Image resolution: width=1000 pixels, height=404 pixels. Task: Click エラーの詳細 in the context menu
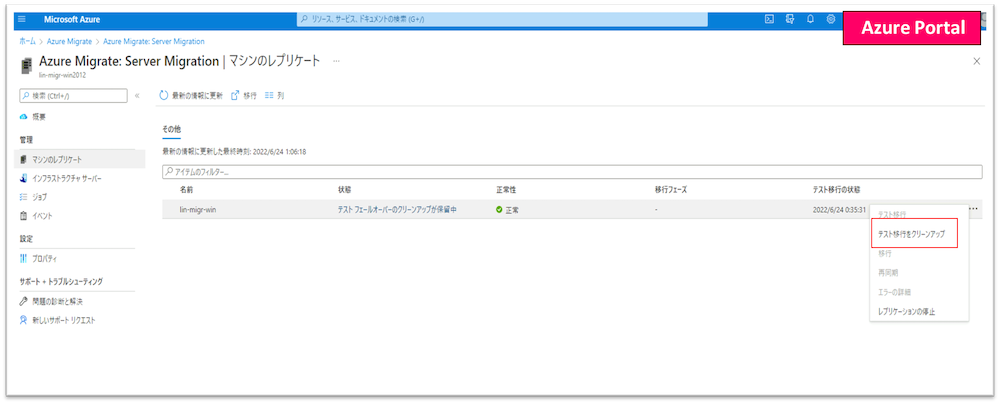(x=894, y=292)
